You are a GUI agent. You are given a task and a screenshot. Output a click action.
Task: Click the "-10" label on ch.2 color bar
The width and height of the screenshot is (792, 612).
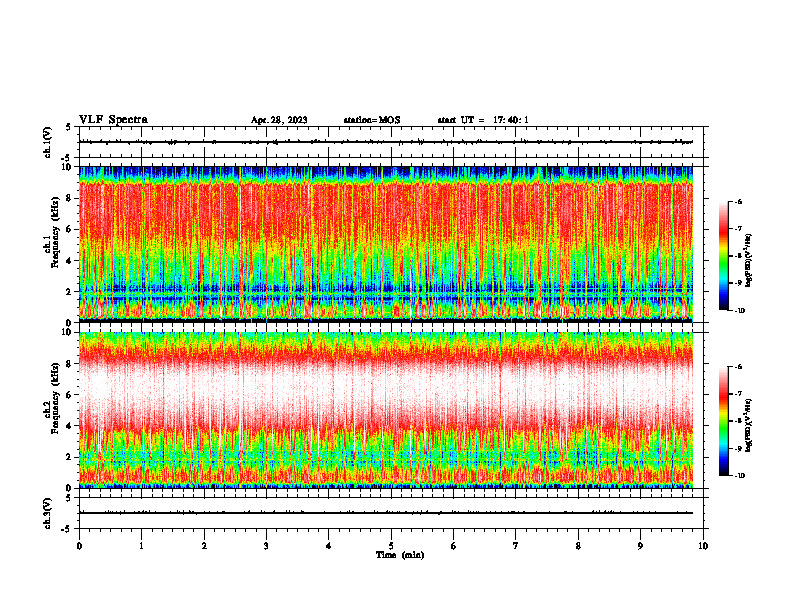pos(739,476)
